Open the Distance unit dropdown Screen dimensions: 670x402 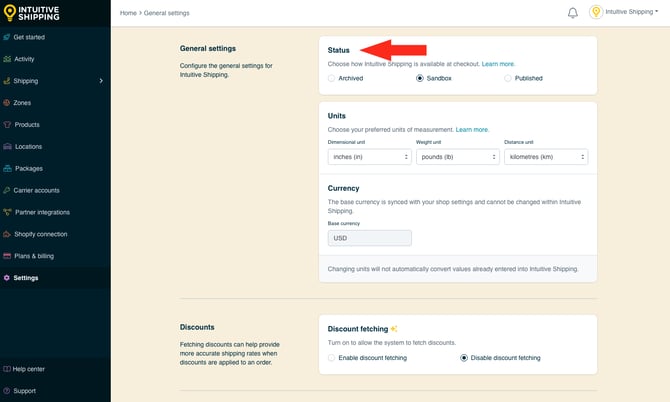[x=546, y=157]
